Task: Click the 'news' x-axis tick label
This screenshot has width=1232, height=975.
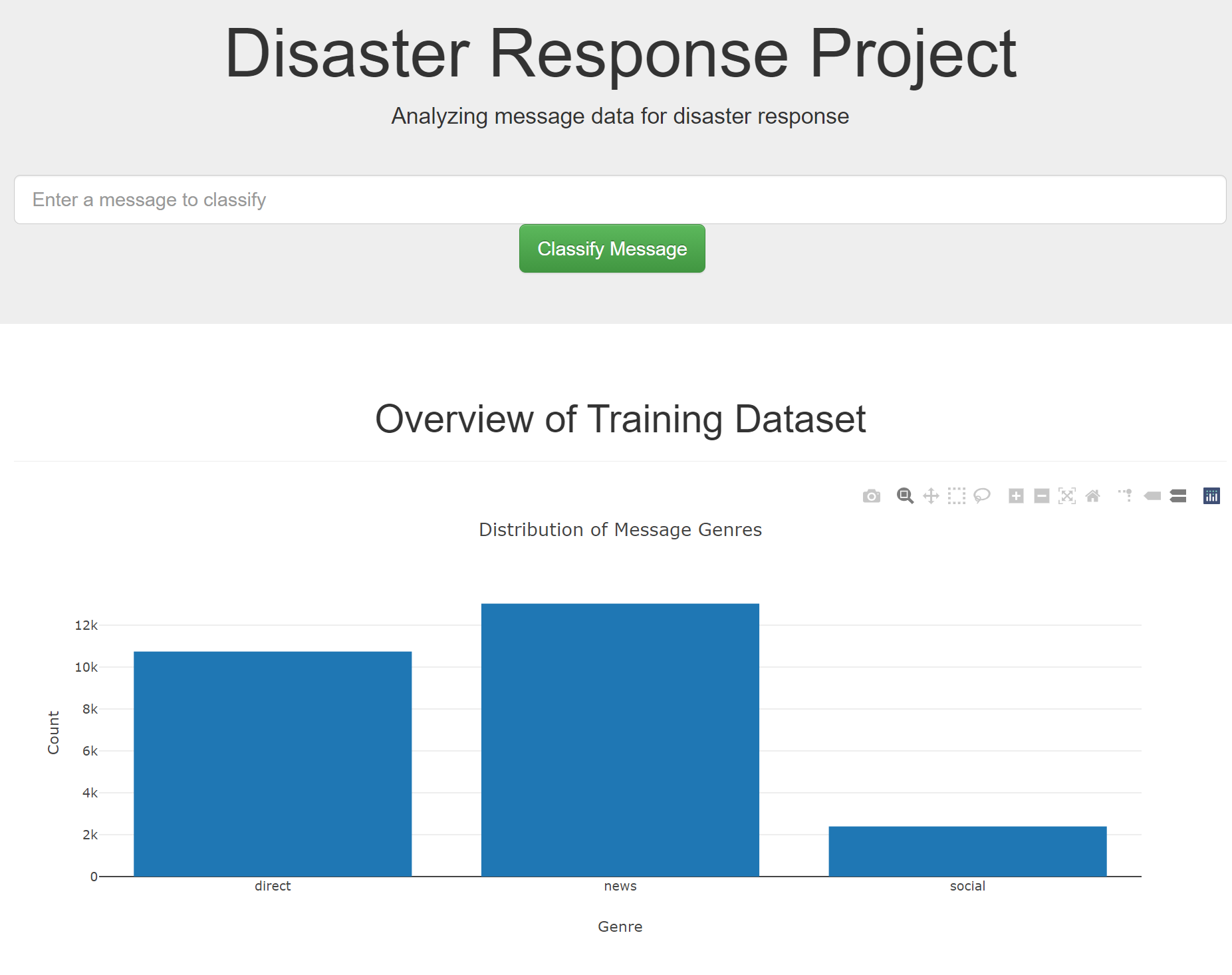Action: tap(620, 886)
